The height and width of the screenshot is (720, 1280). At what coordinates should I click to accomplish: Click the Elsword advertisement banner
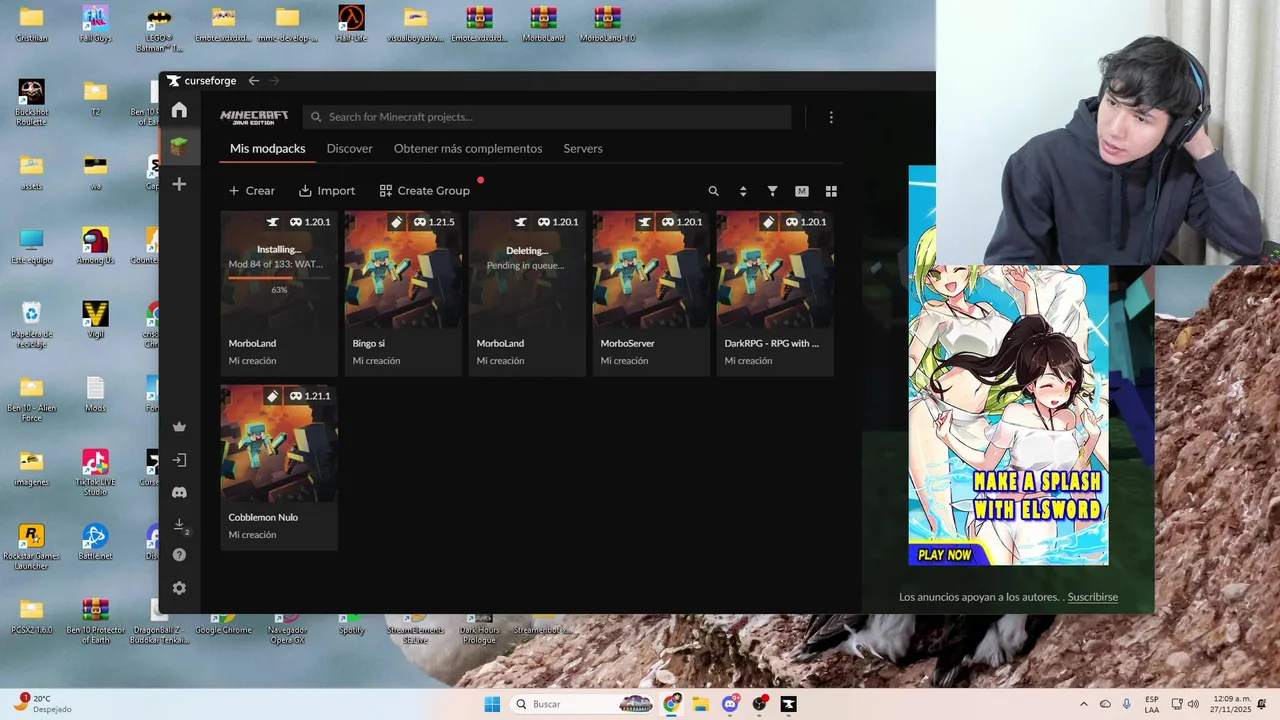[1008, 415]
